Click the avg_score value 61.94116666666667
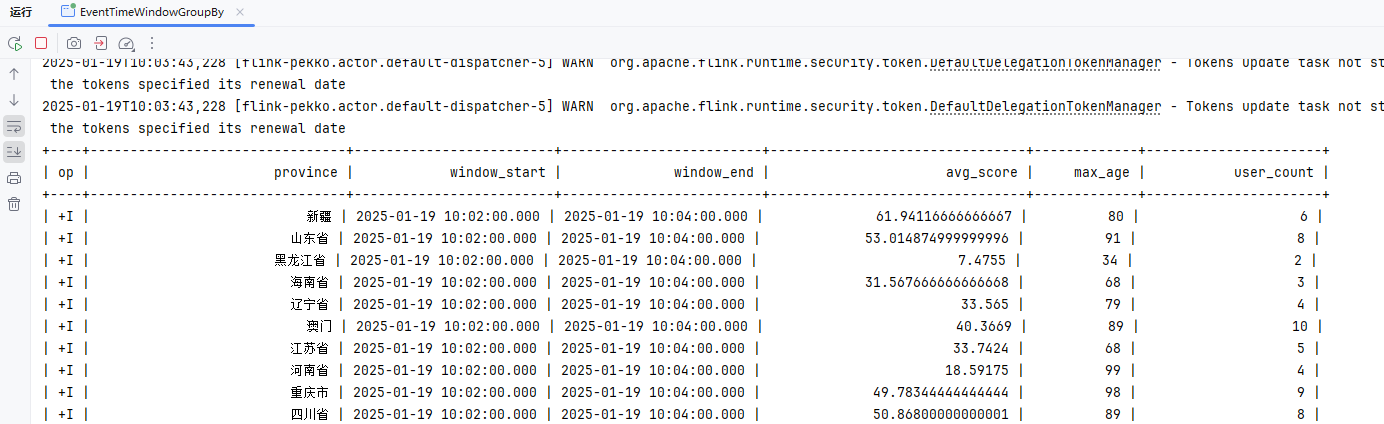 click(x=944, y=216)
